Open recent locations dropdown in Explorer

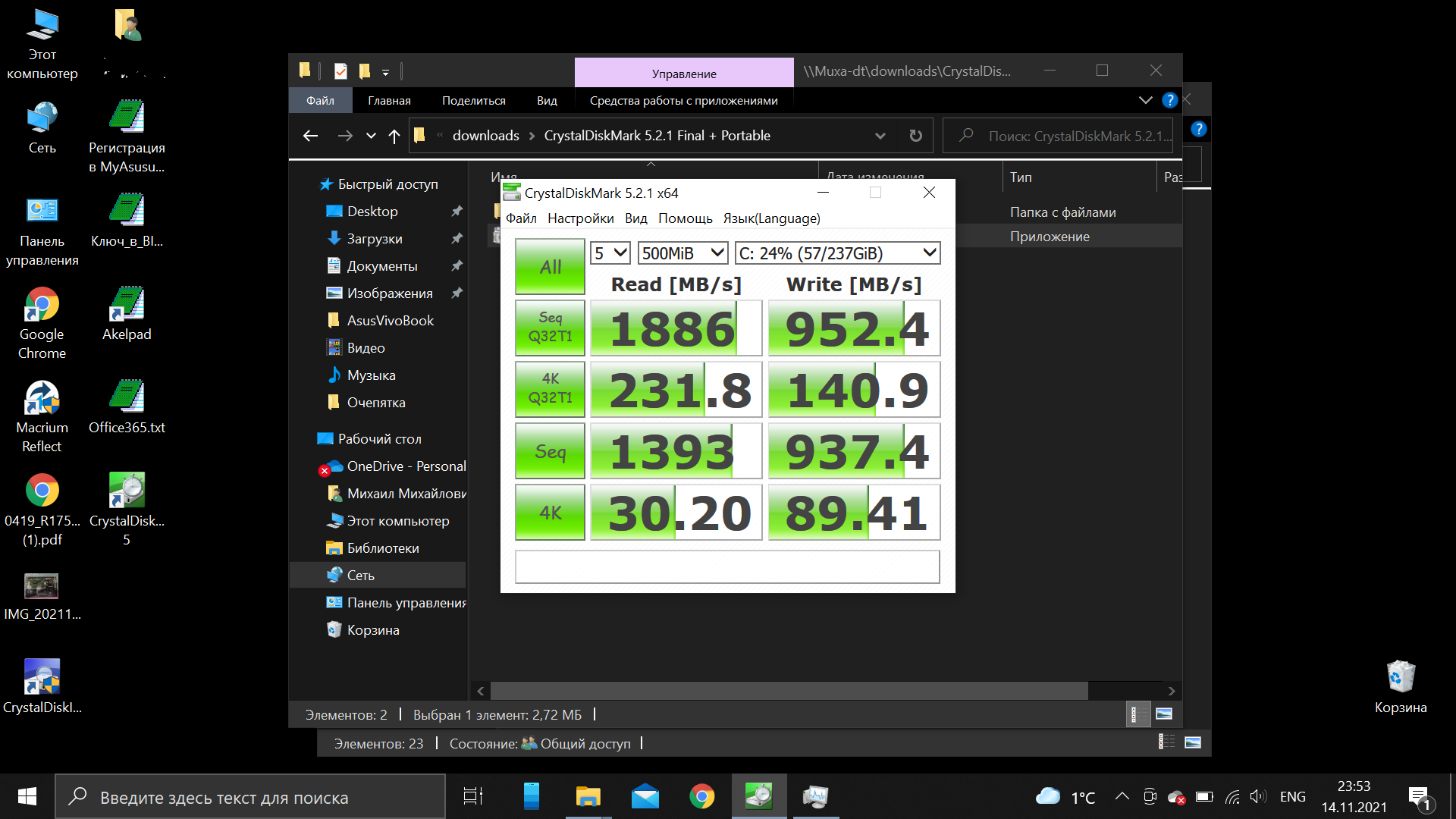coord(371,136)
